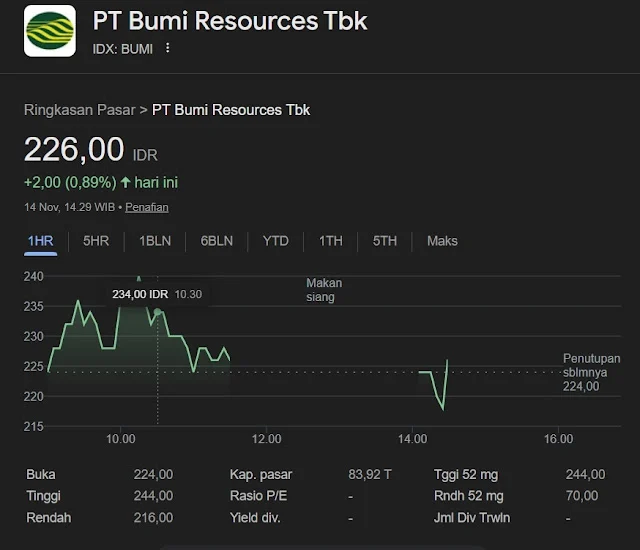The height and width of the screenshot is (550, 640).
Task: Click the Yield div. label
Action: [x=255, y=518]
